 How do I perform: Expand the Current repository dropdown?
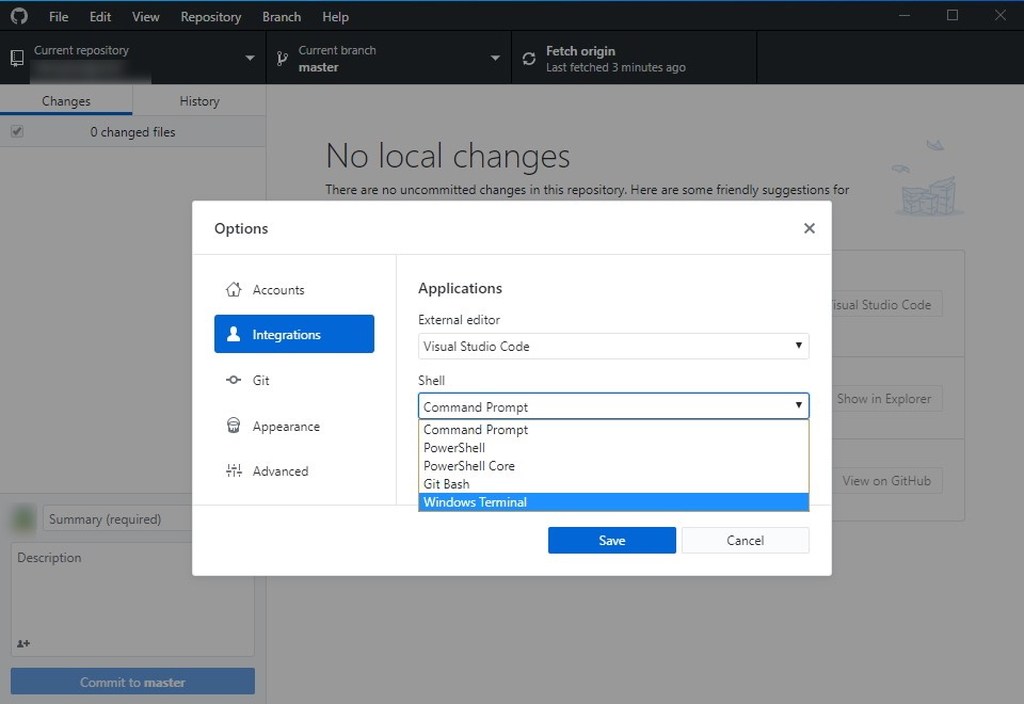click(x=249, y=57)
